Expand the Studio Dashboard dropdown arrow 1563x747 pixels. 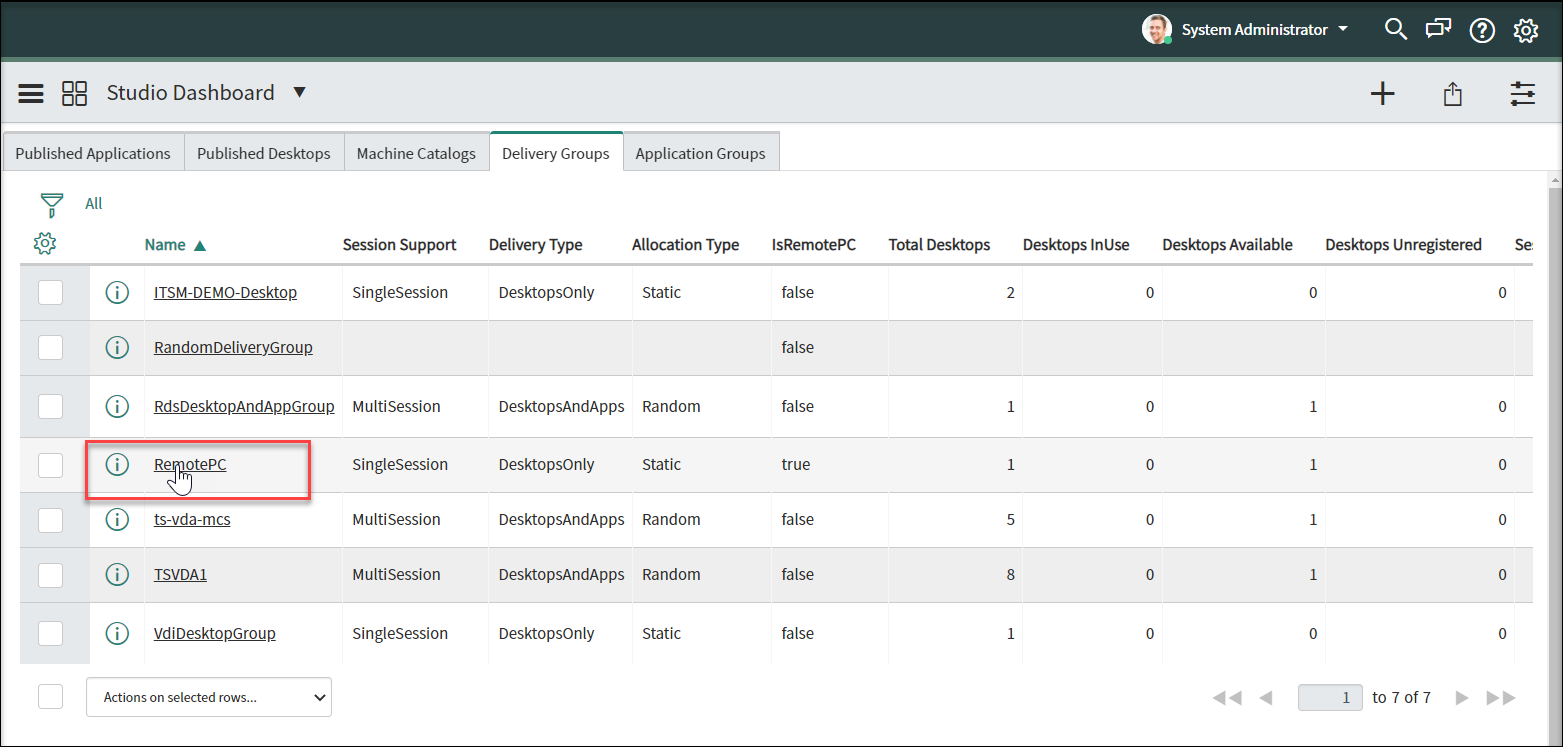click(299, 93)
